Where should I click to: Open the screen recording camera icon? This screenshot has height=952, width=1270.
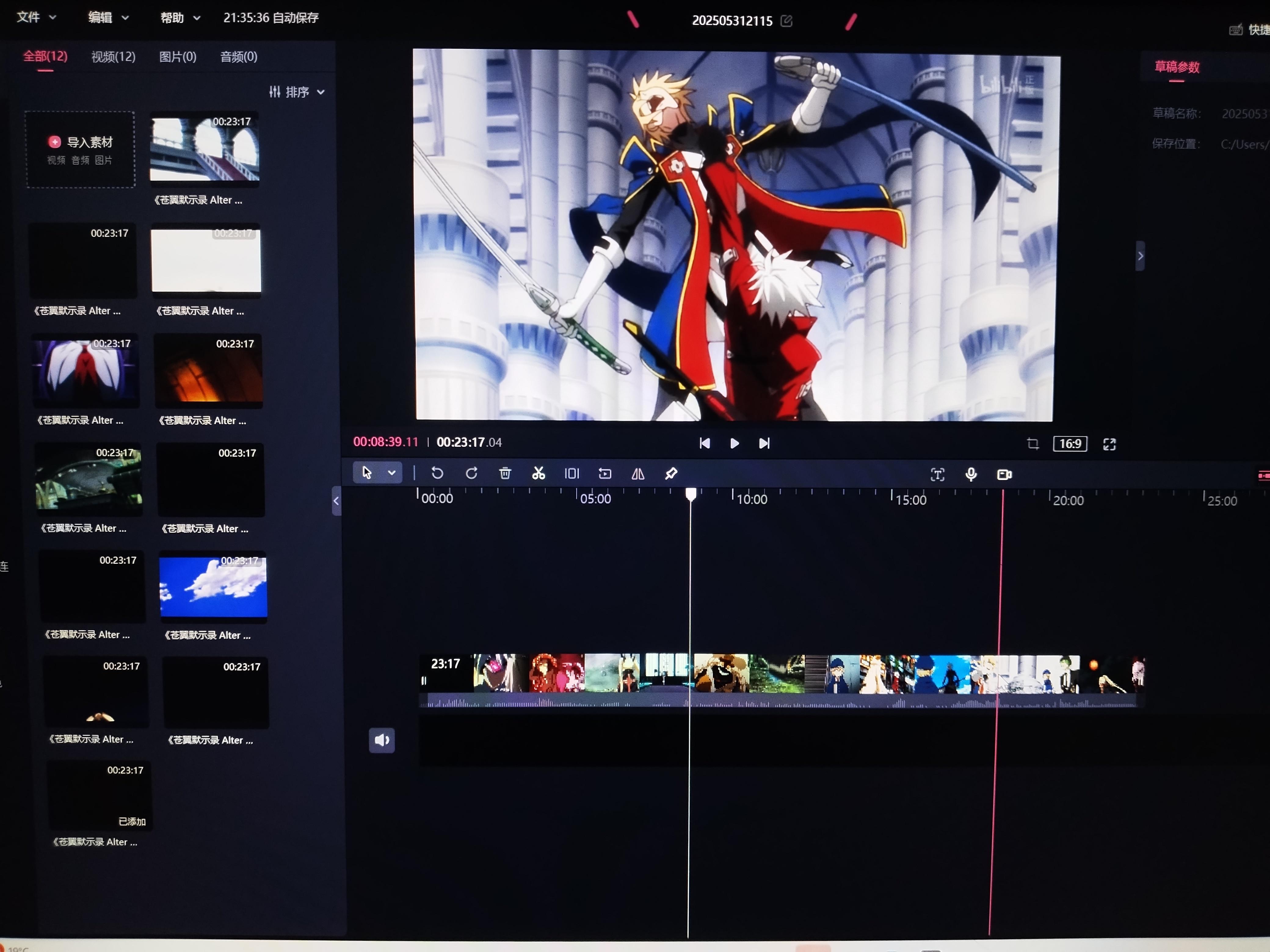point(1005,474)
